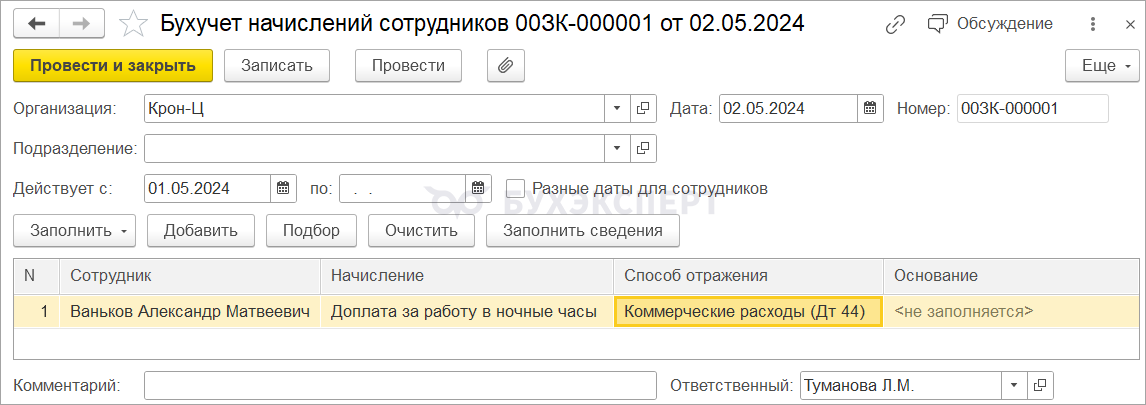Open calendar for the по end date

(478, 188)
